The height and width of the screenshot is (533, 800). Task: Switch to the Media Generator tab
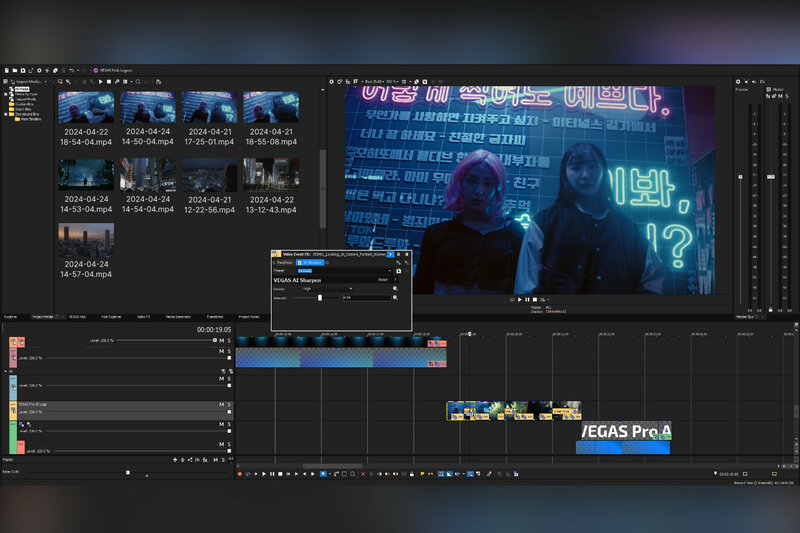pos(180,316)
